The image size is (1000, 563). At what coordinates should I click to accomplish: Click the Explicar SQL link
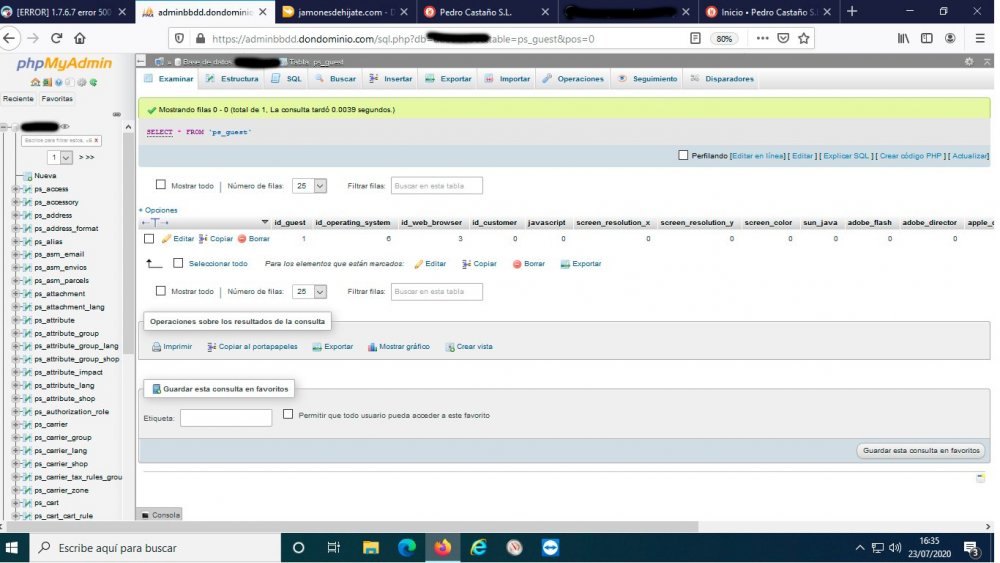[846, 156]
